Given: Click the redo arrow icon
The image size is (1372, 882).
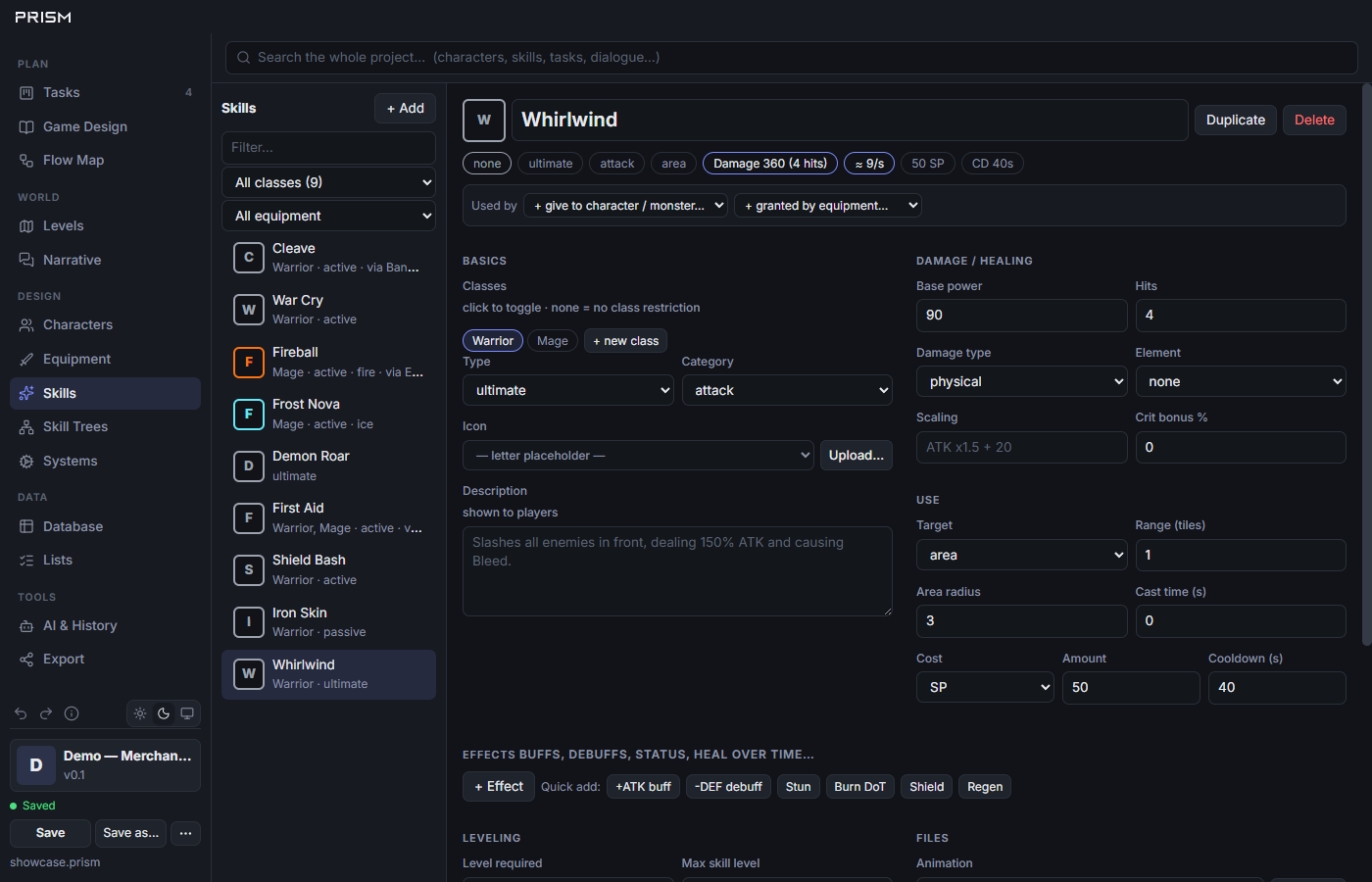Looking at the screenshot, I should click(x=46, y=713).
